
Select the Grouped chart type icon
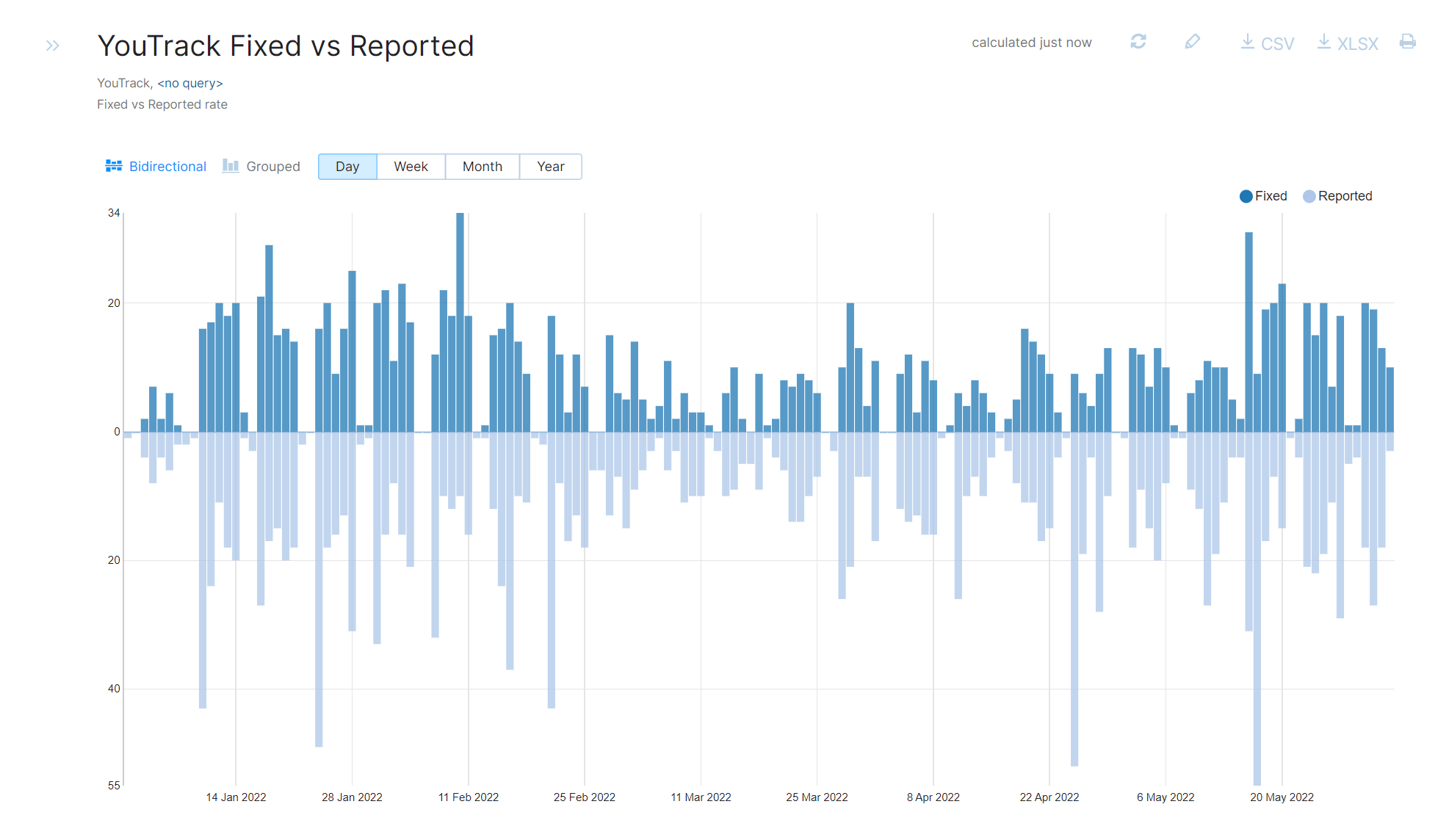[x=230, y=166]
